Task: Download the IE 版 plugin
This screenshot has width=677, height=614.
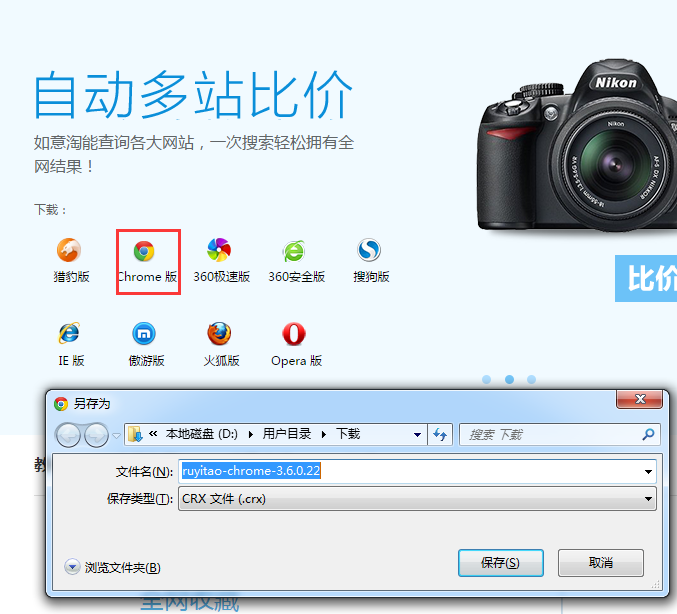Action: point(70,334)
